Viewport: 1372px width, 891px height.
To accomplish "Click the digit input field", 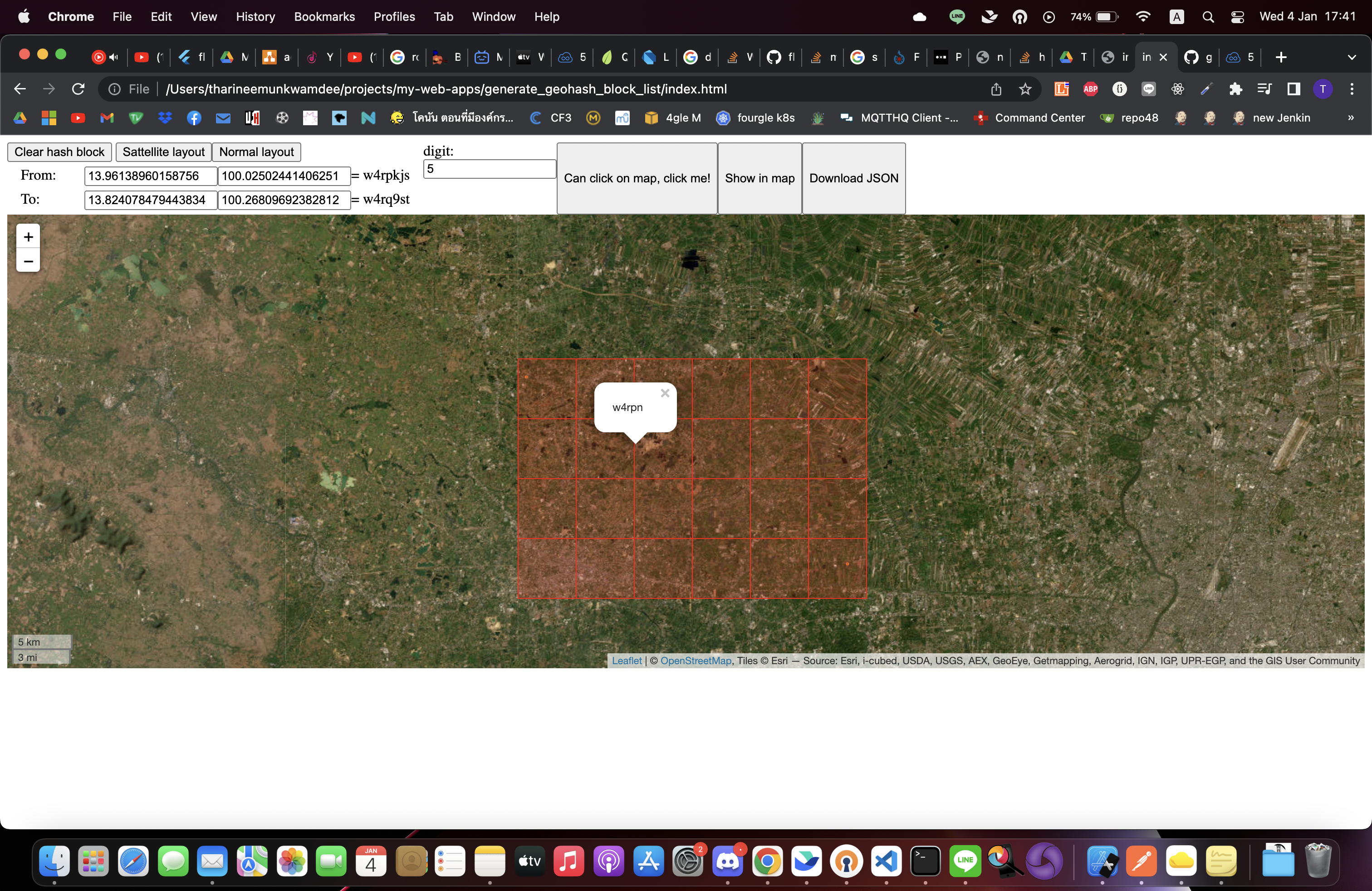I will click(489, 169).
